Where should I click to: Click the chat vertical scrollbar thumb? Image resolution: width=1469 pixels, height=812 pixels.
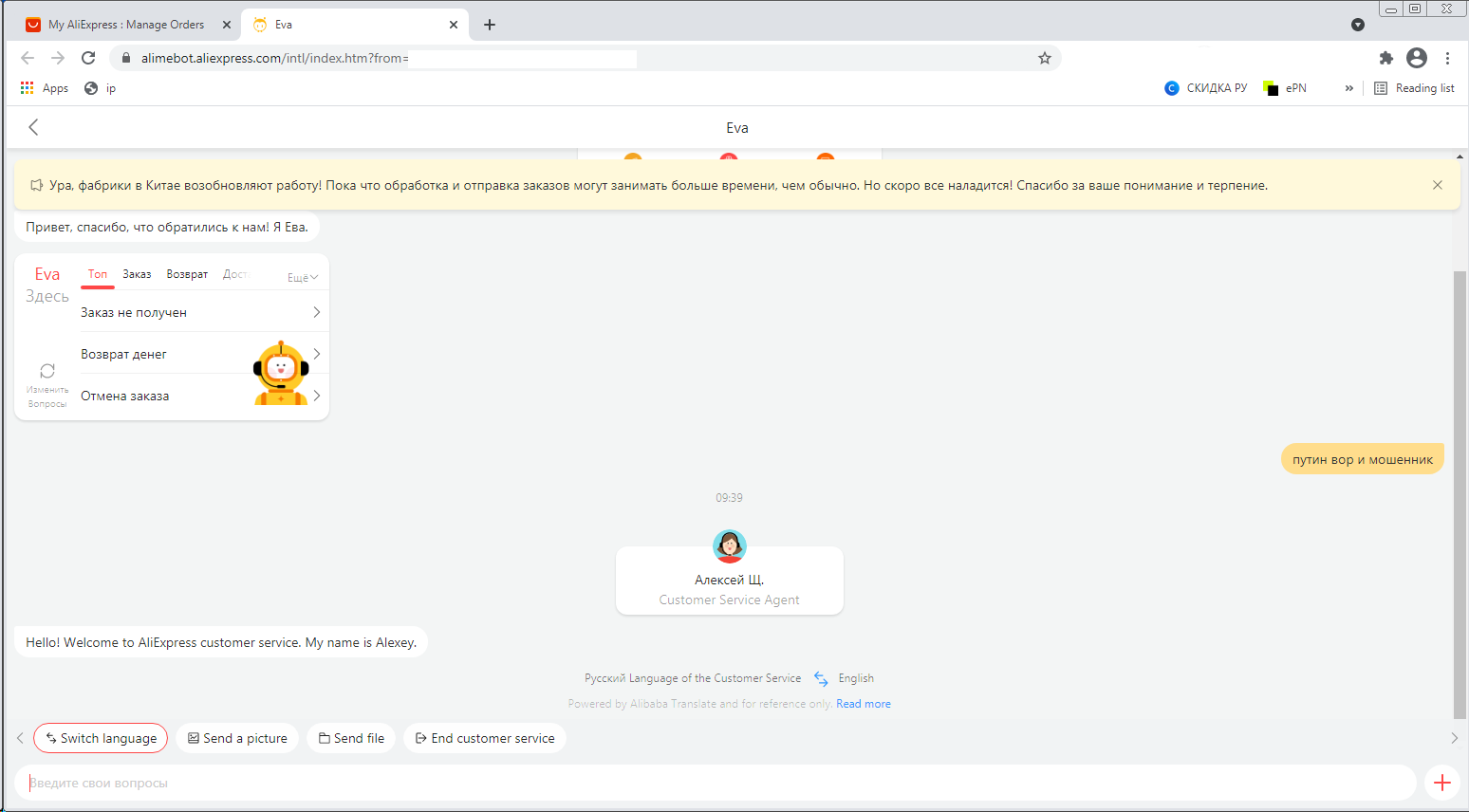pos(1460,493)
